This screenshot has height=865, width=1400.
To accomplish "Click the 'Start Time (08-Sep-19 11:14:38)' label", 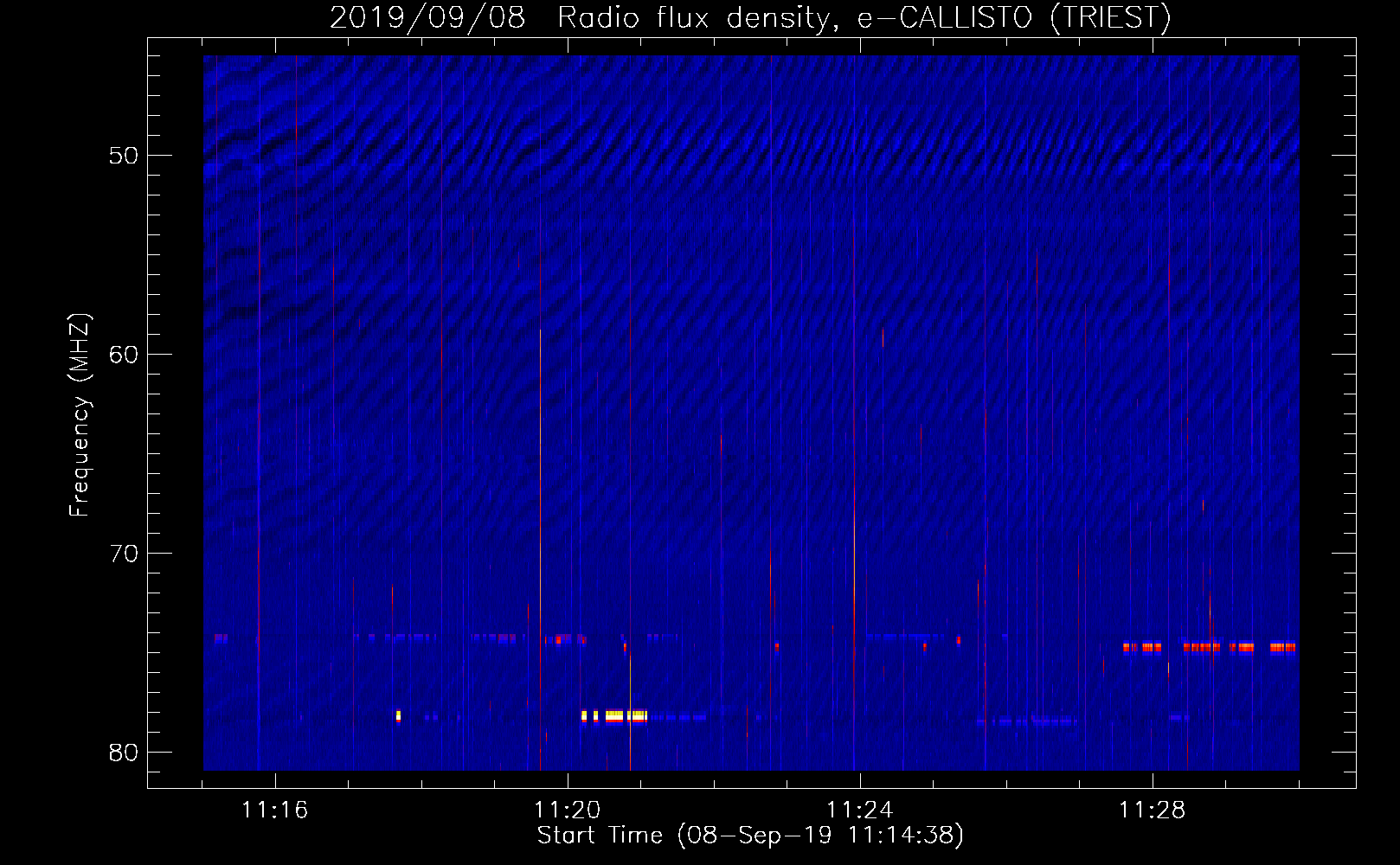I will click(750, 836).
